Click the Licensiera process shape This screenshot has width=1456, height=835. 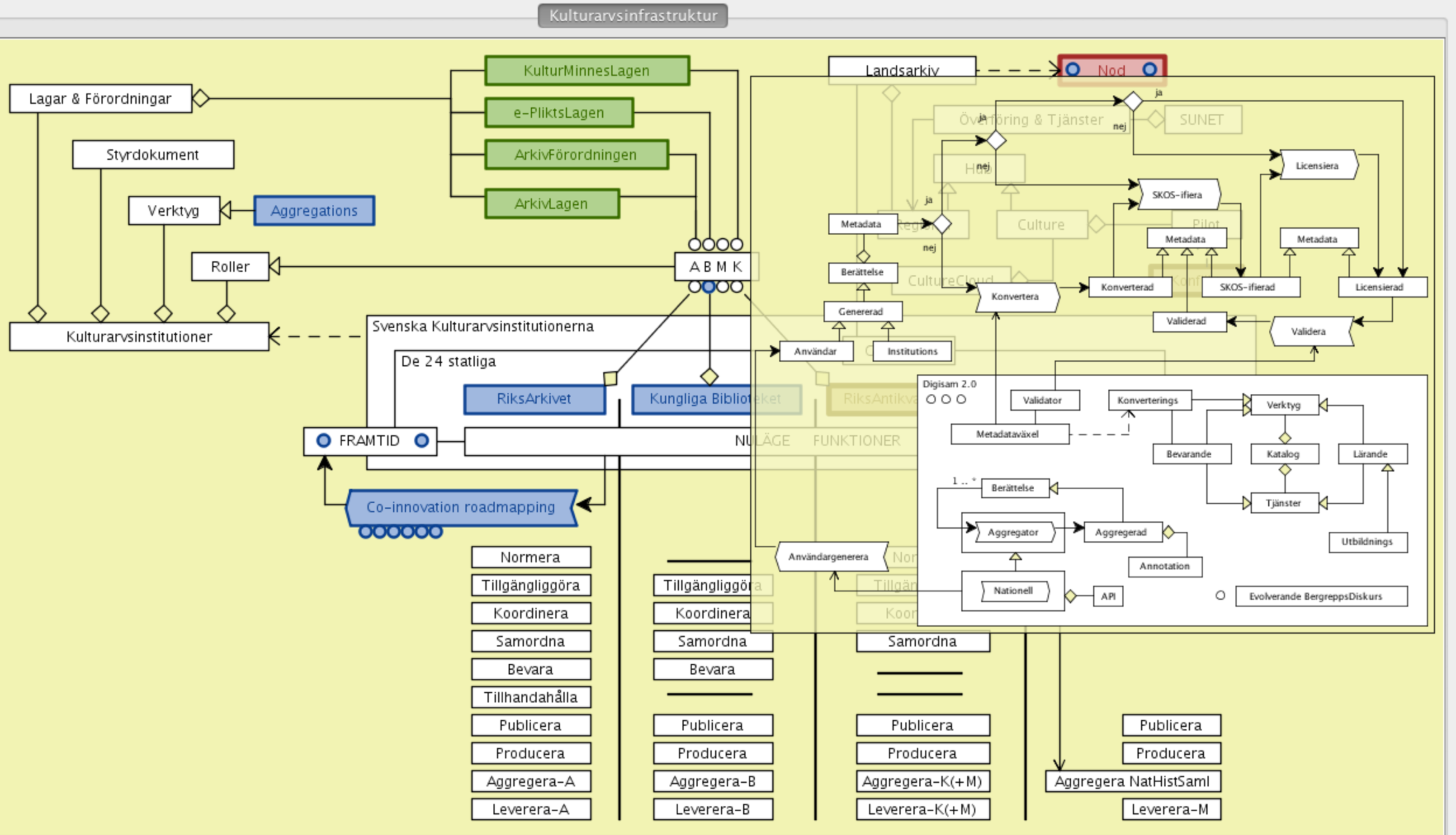point(1317,165)
